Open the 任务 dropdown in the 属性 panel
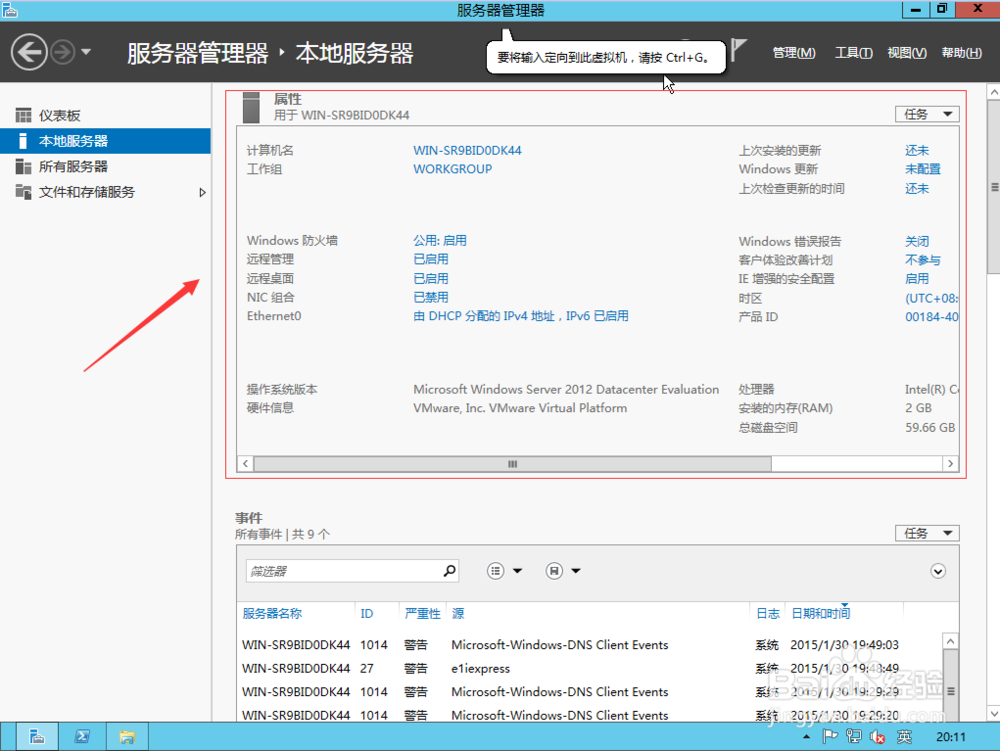 point(927,114)
